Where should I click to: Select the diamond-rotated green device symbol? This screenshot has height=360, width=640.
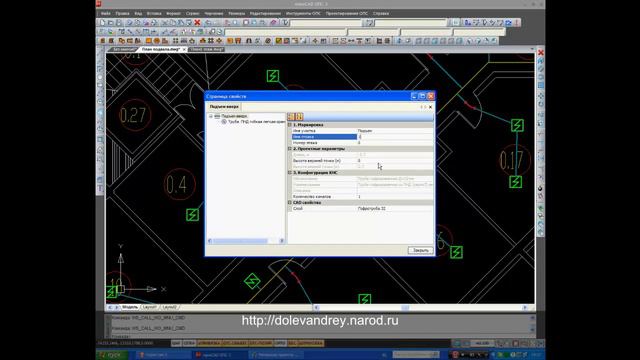pos(252,281)
